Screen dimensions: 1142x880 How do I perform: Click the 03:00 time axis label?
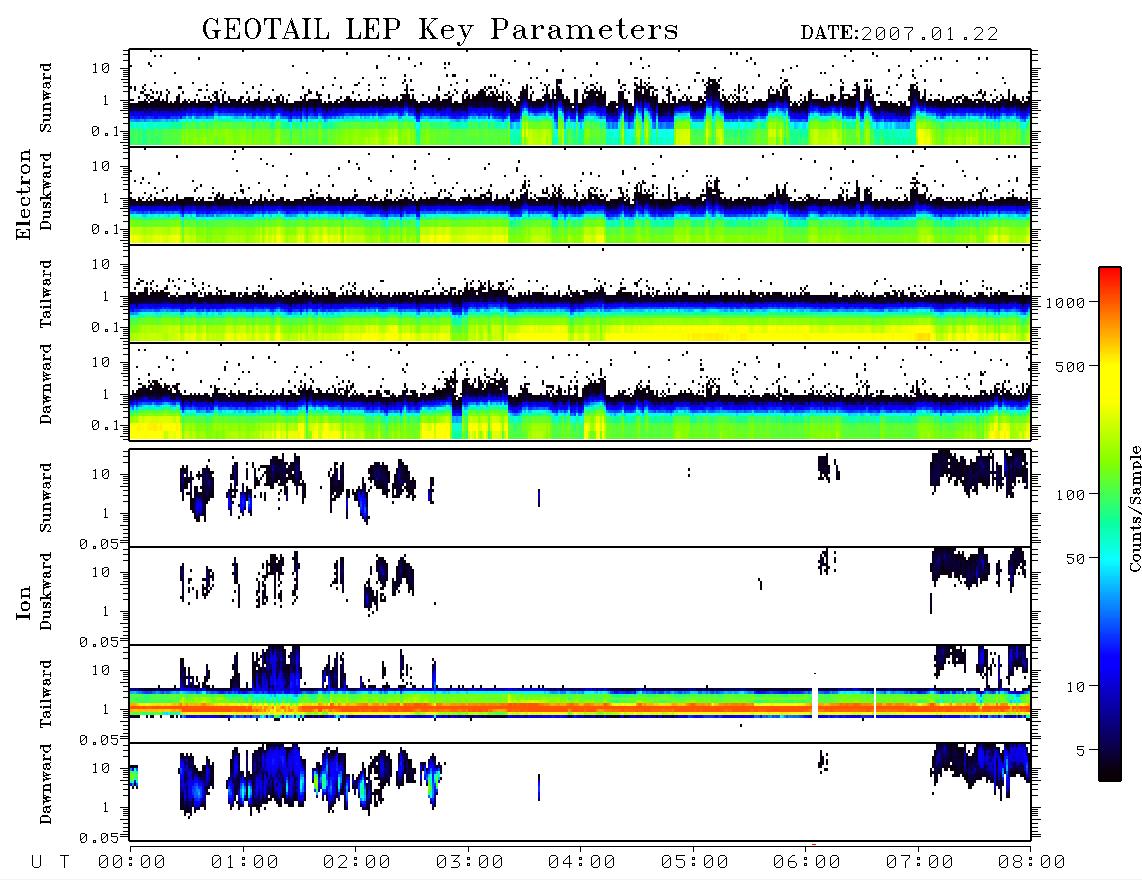click(470, 863)
